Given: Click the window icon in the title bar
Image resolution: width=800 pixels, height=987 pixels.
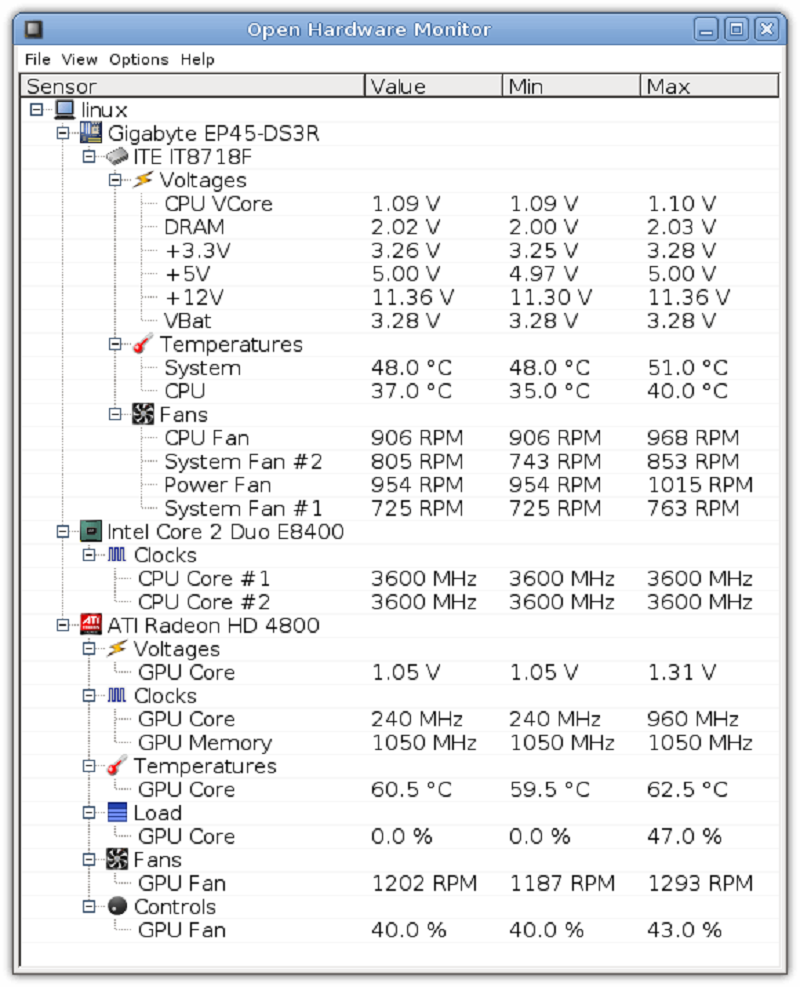Looking at the screenshot, I should coord(34,29).
